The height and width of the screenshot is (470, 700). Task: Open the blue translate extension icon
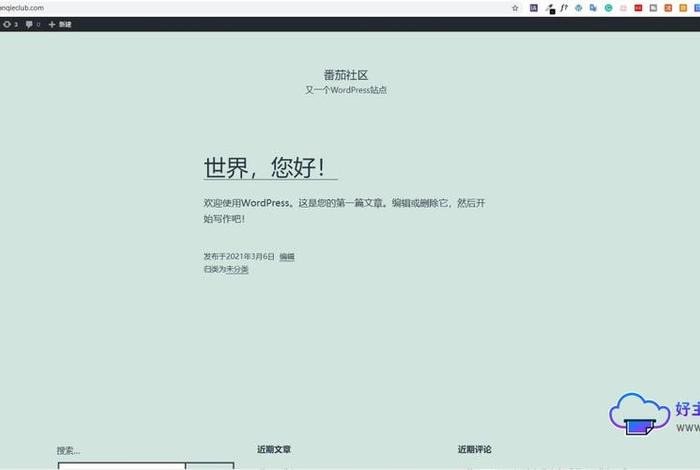593,8
